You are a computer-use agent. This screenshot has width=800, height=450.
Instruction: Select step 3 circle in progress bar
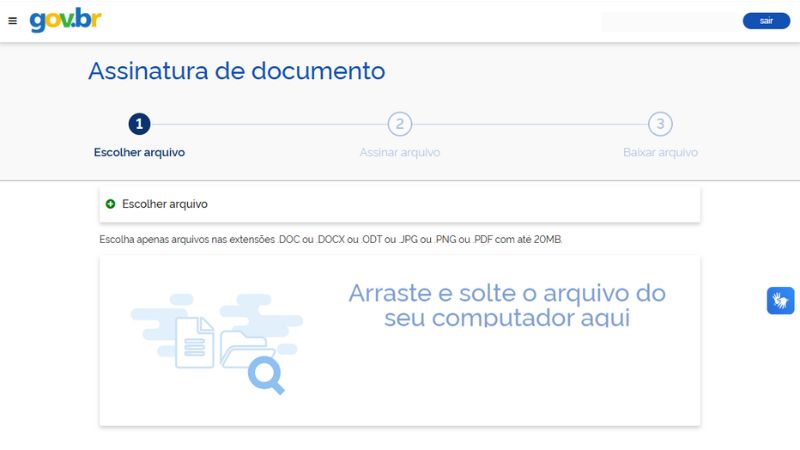pyautogui.click(x=660, y=124)
